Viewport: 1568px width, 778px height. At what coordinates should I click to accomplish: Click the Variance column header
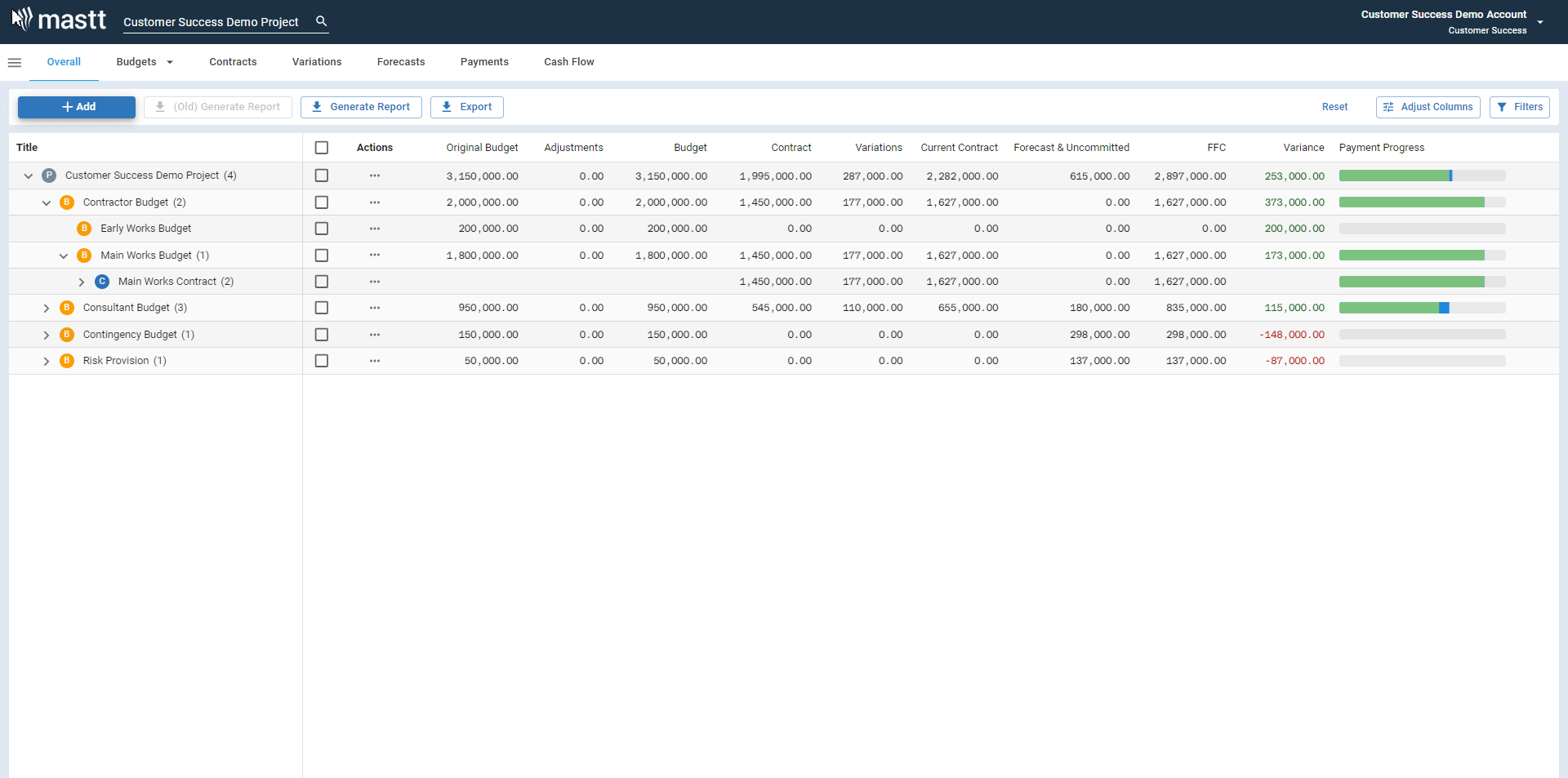1303,148
